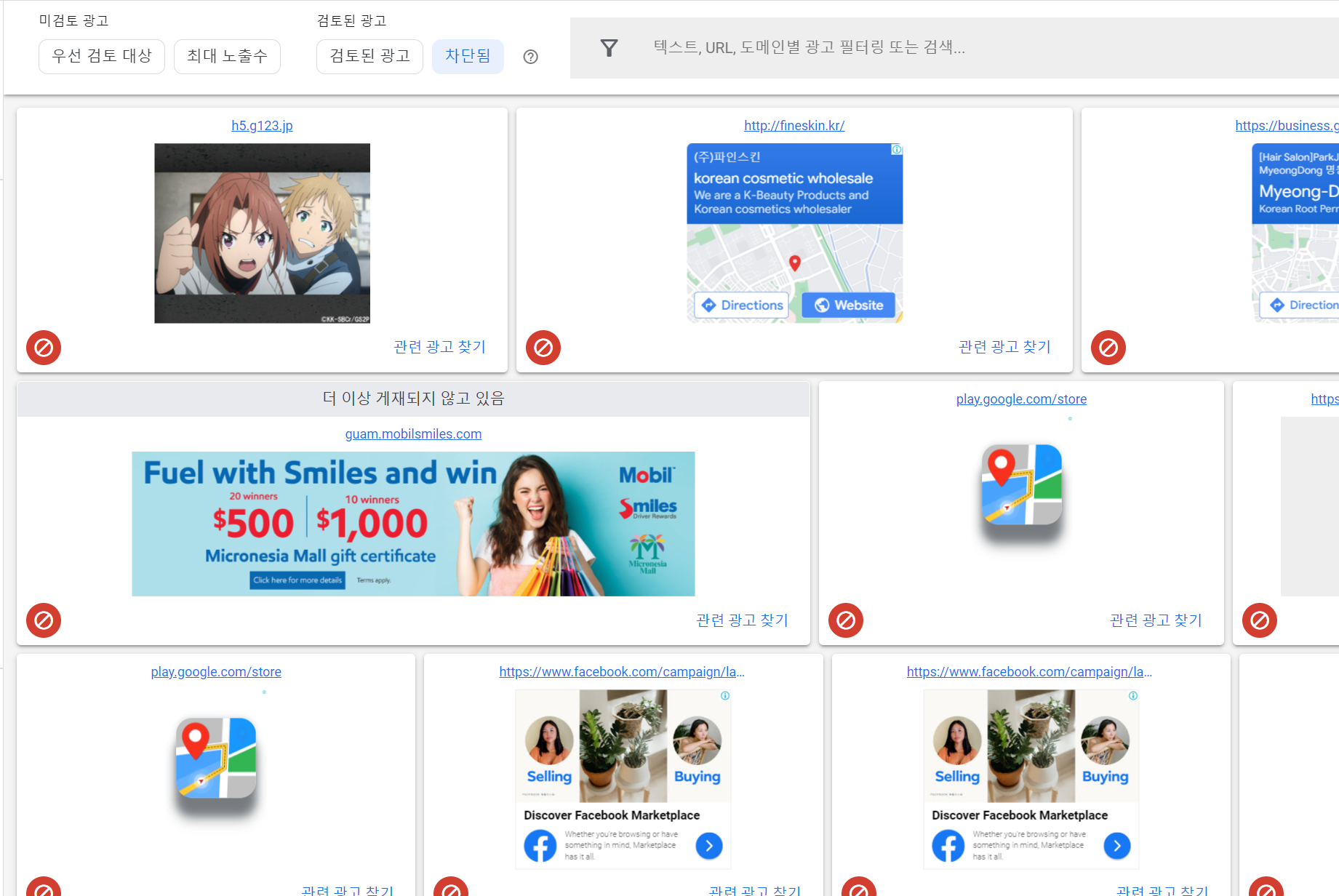Click the Directions button in Hair Salon ad
Image resolution: width=1339 pixels, height=896 pixels.
[x=1300, y=305]
